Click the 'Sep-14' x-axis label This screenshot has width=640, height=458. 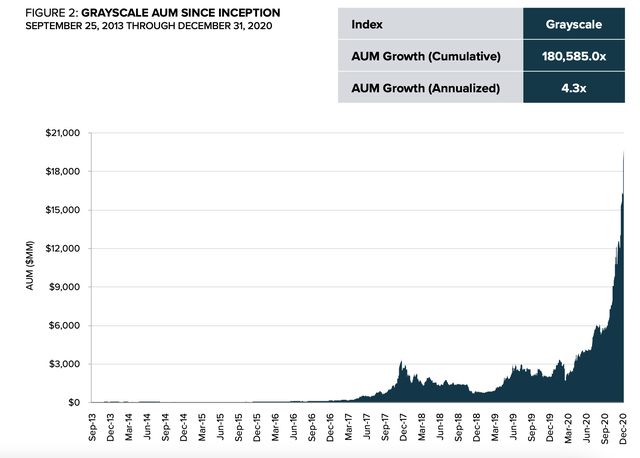(165, 427)
